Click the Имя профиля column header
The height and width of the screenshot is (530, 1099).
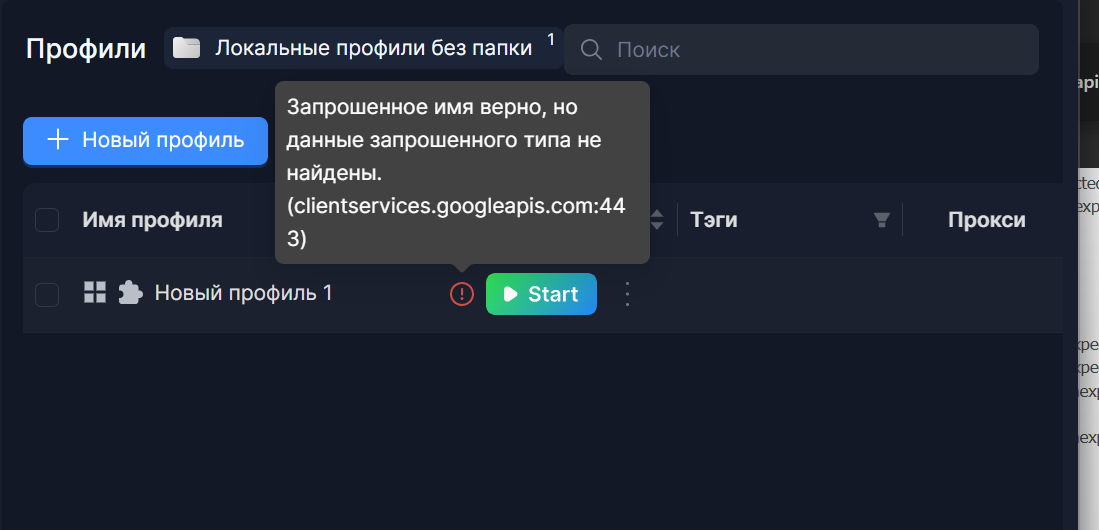(152, 220)
